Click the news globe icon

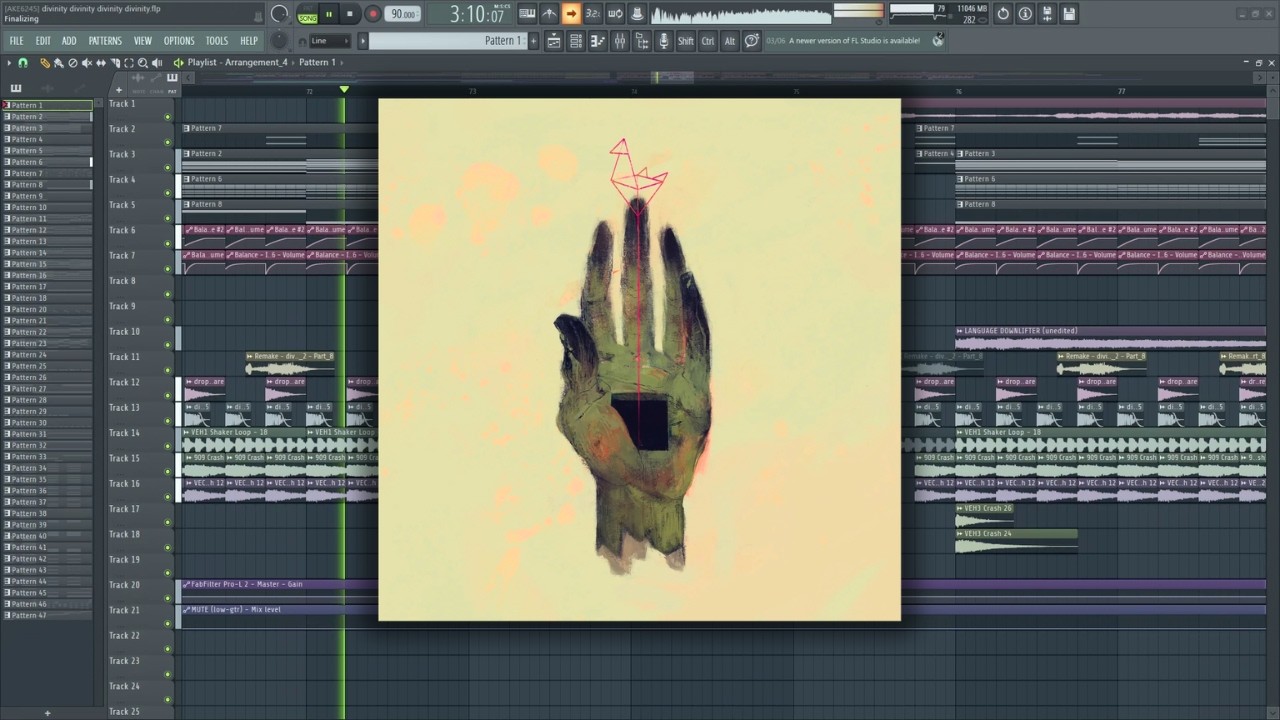pos(938,41)
